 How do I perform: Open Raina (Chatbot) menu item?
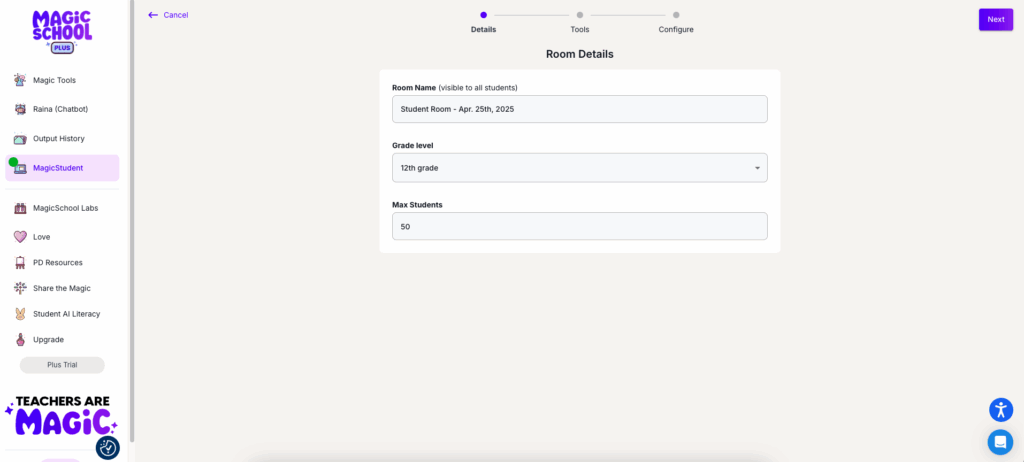point(62,109)
